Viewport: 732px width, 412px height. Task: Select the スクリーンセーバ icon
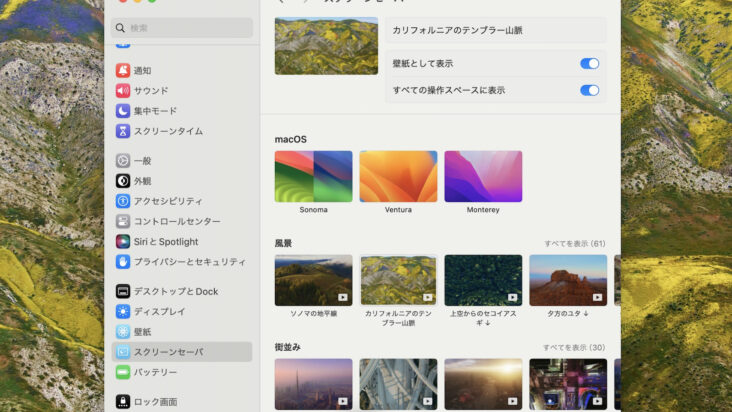pos(123,352)
